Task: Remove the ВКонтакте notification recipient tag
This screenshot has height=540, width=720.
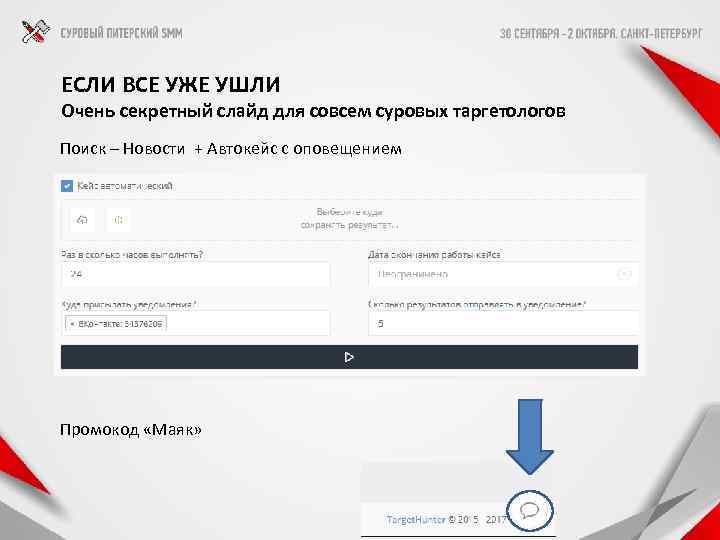Action: pyautogui.click(x=72, y=324)
